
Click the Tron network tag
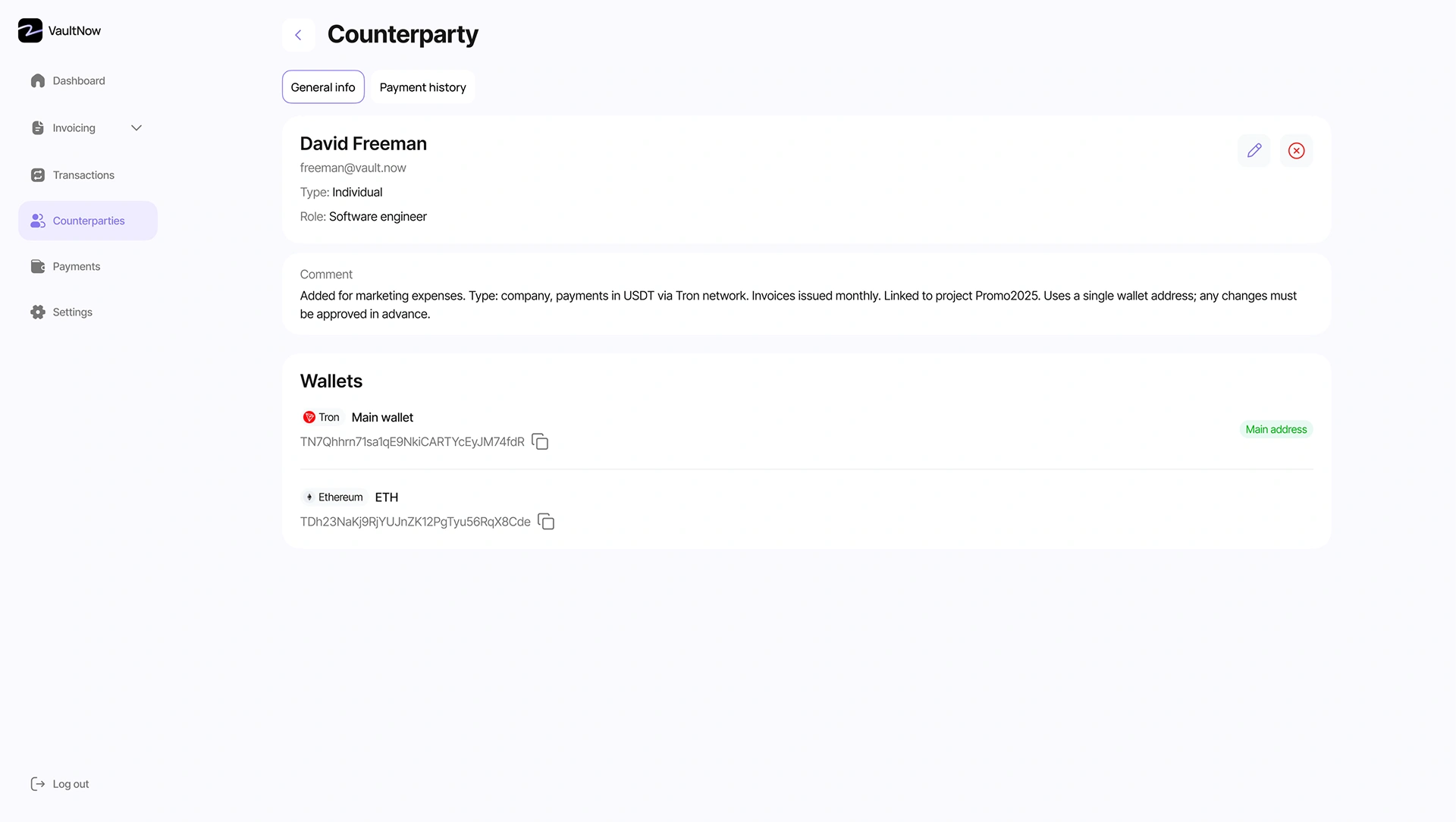322,417
